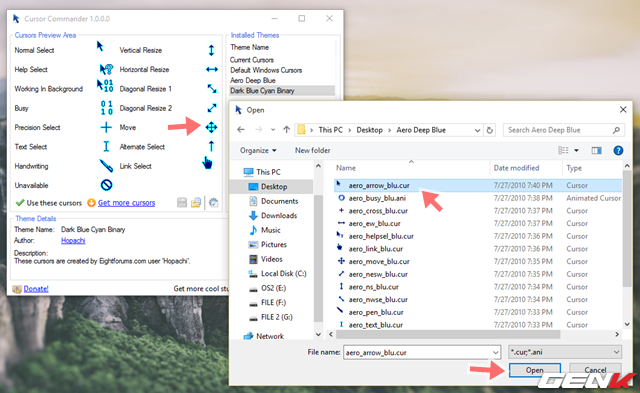The image size is (640, 393).
Task: Click the save theme disk icon
Action: (182, 202)
